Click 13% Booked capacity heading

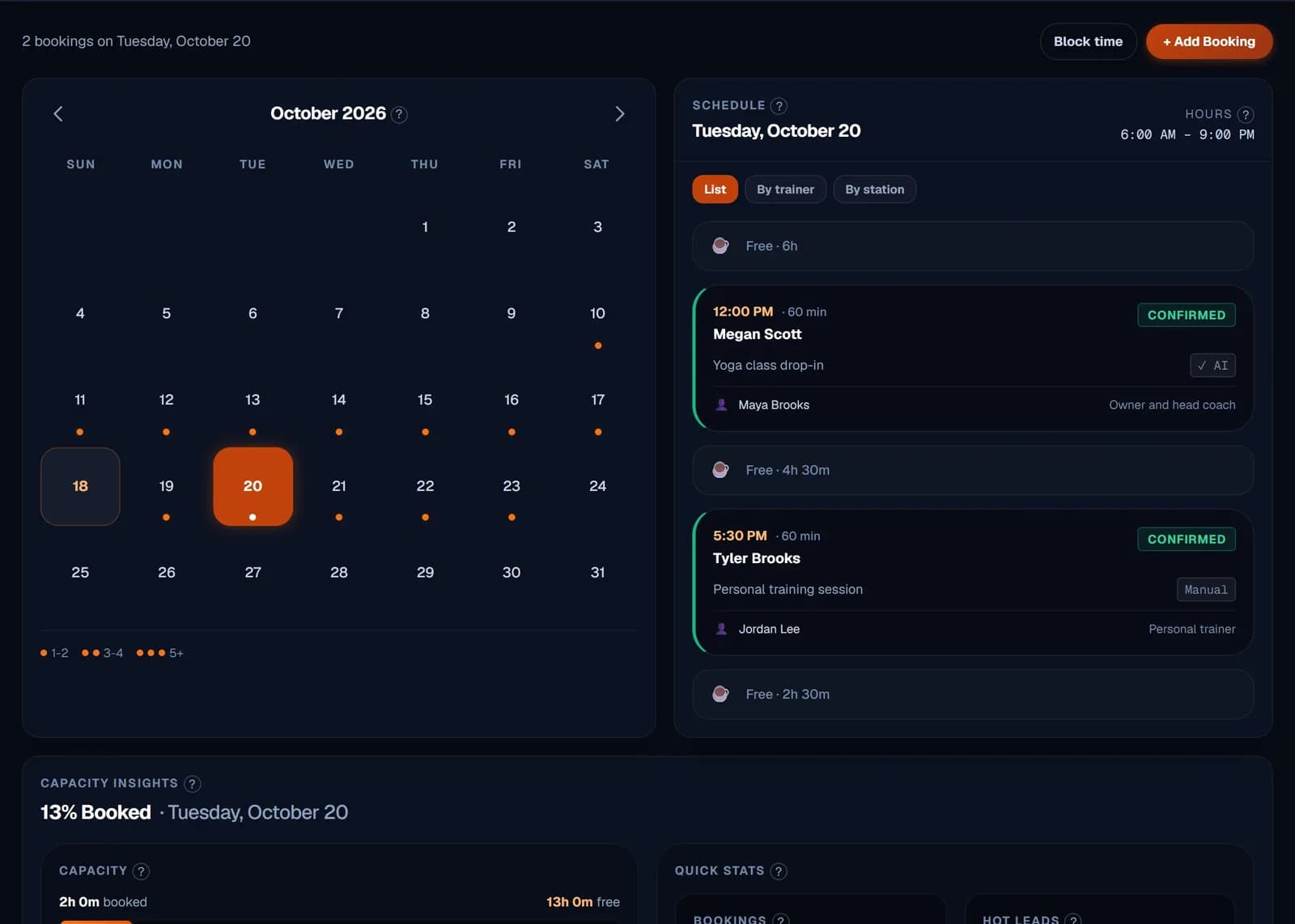click(96, 812)
